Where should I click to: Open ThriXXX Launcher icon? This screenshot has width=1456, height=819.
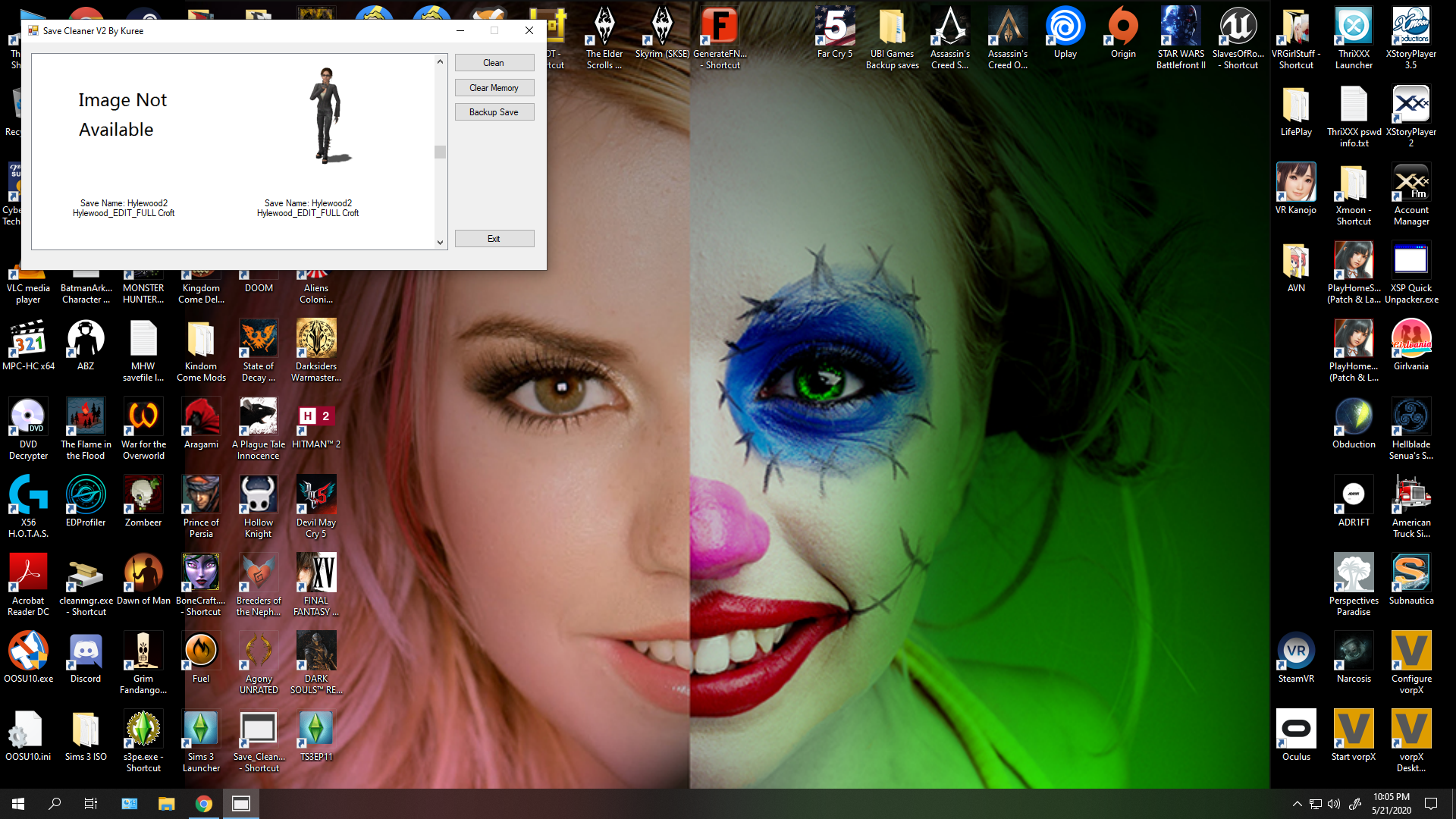tap(1354, 38)
